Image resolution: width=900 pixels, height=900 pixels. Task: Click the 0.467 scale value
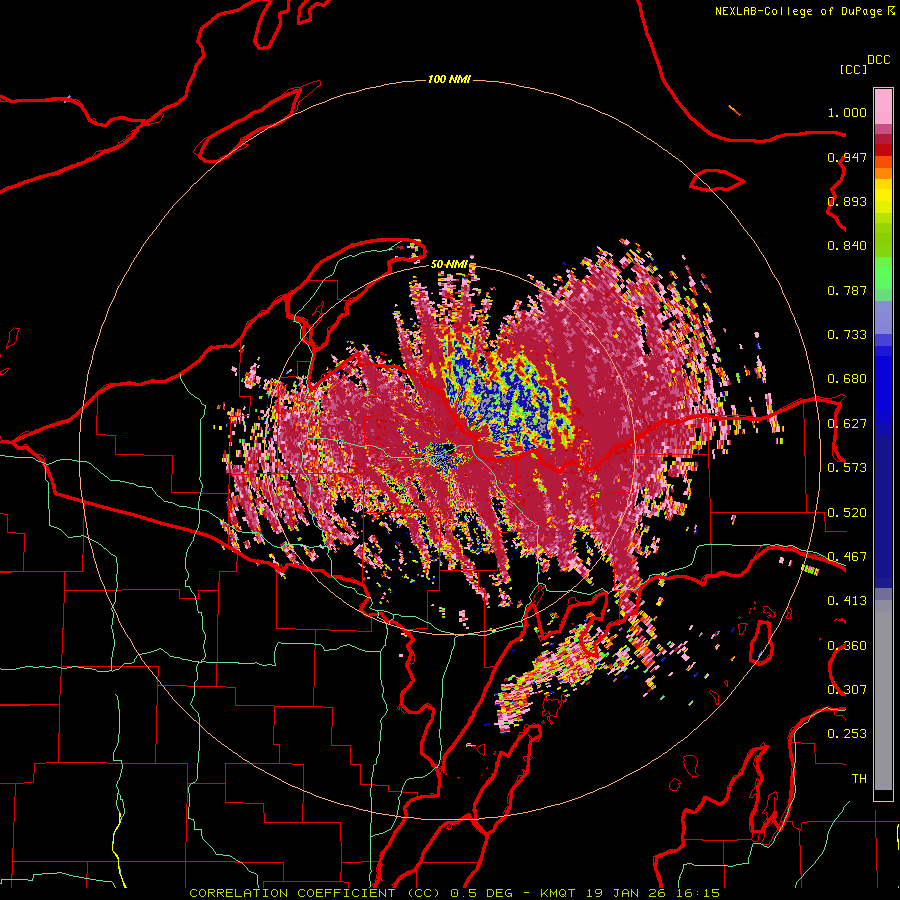[847, 557]
